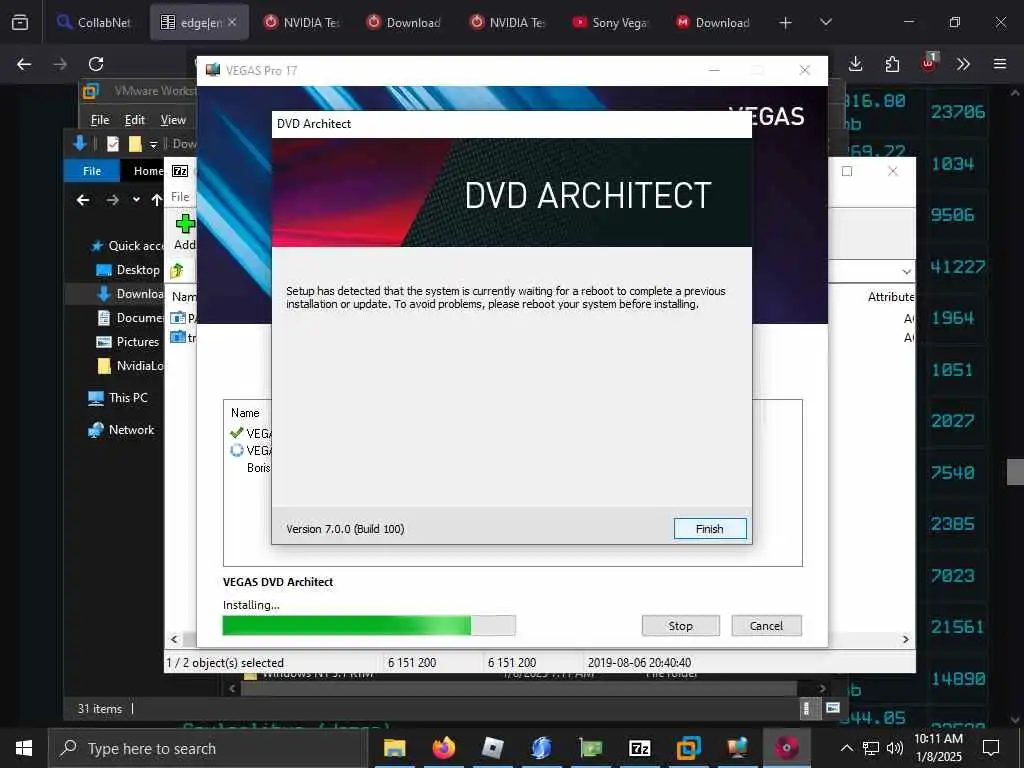Close the edge|en browser tab
This screenshot has width=1024, height=768.
click(232, 22)
